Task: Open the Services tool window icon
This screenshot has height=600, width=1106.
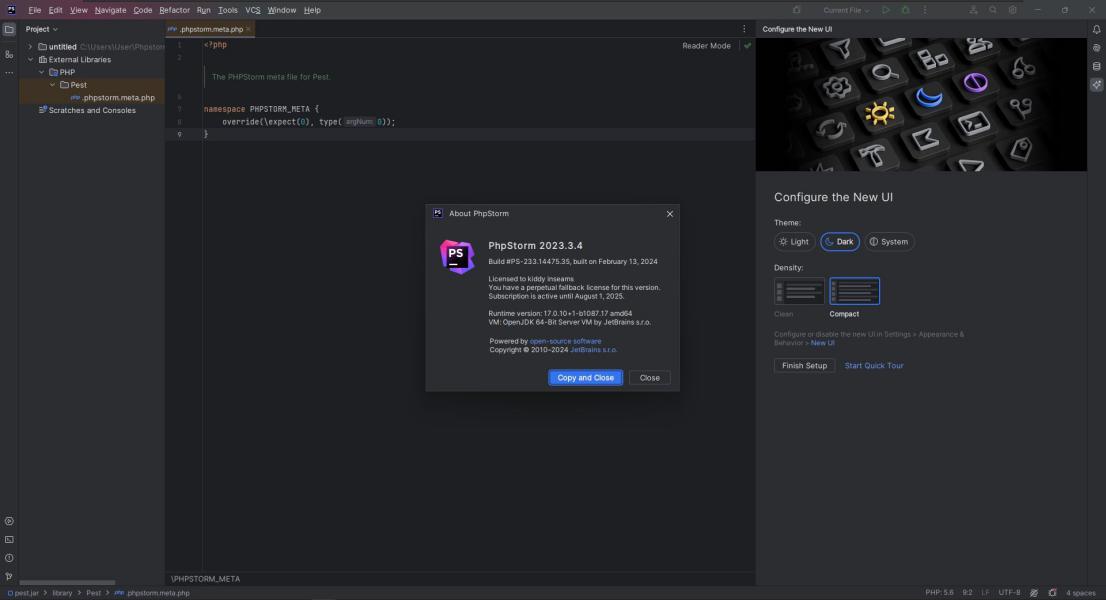Action: 9,522
